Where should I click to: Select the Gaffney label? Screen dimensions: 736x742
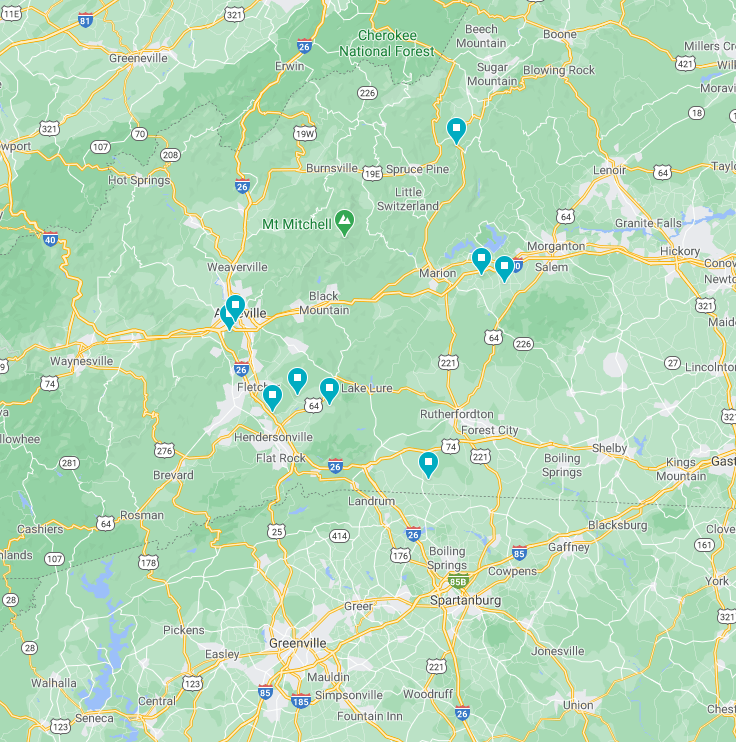(x=568, y=548)
